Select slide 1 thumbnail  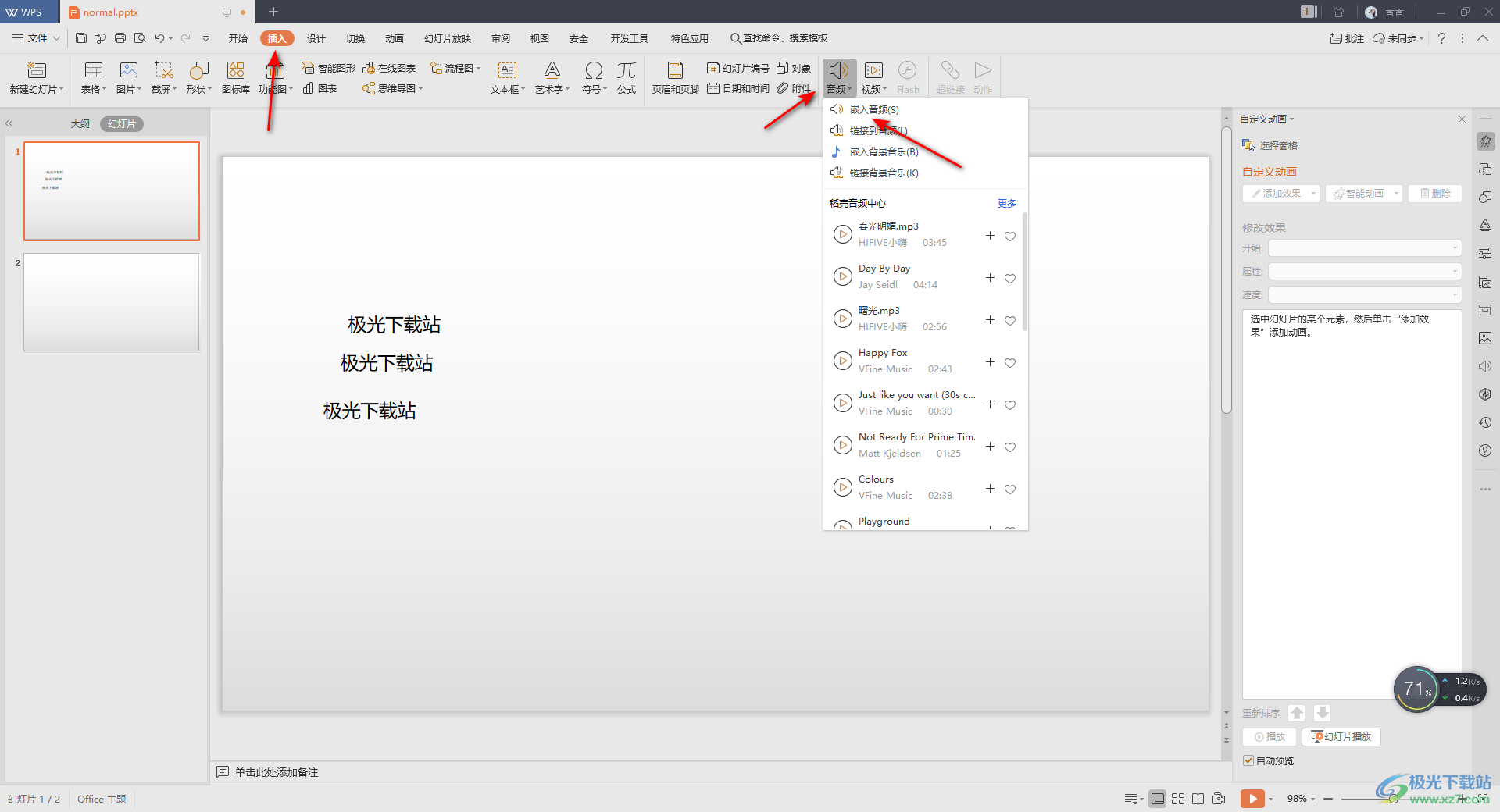click(112, 191)
